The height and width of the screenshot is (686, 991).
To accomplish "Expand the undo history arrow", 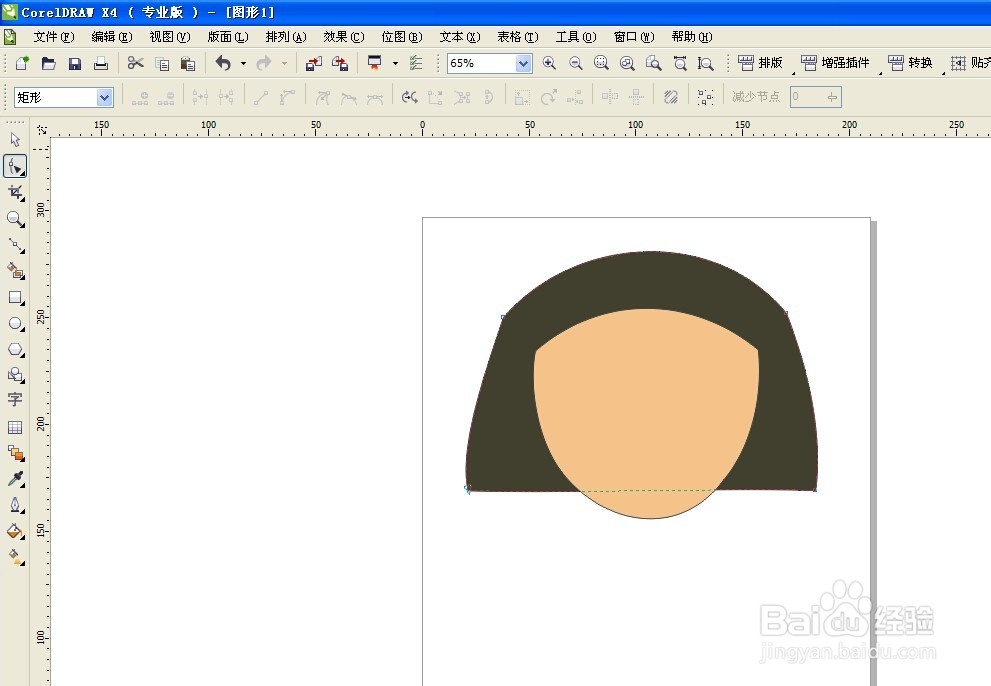I will click(243, 63).
